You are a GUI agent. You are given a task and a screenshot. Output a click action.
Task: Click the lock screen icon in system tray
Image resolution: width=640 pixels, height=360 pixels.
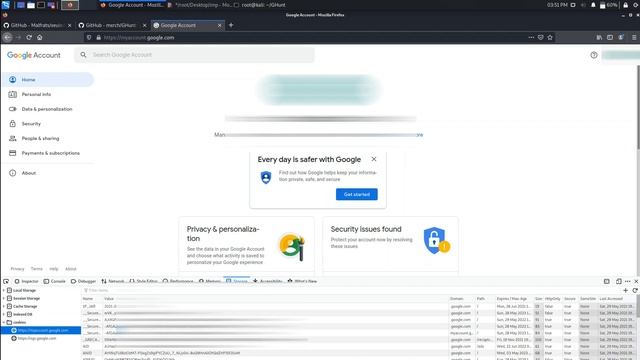coord(625,5)
